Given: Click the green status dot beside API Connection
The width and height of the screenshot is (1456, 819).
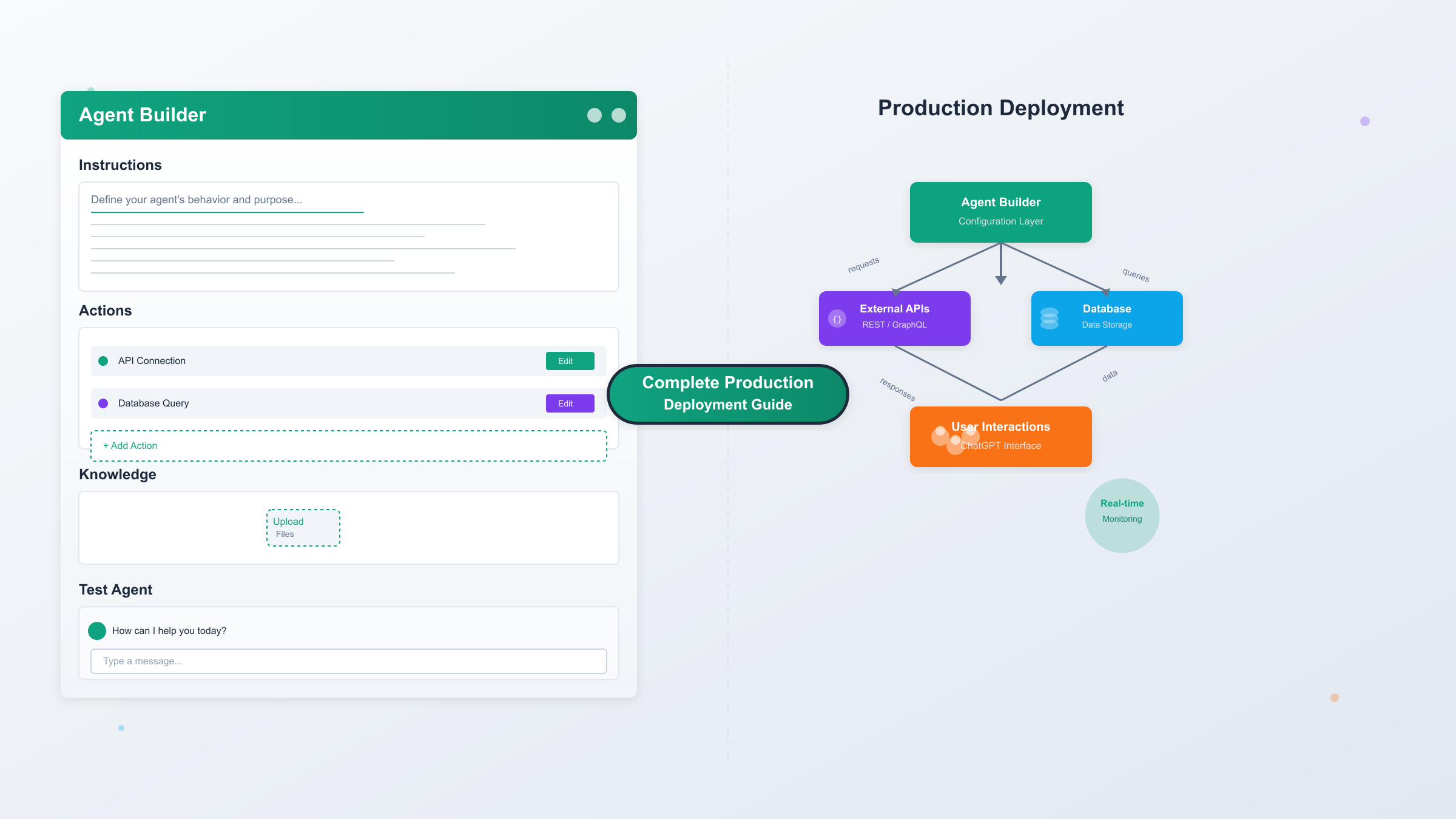Looking at the screenshot, I should click(103, 360).
